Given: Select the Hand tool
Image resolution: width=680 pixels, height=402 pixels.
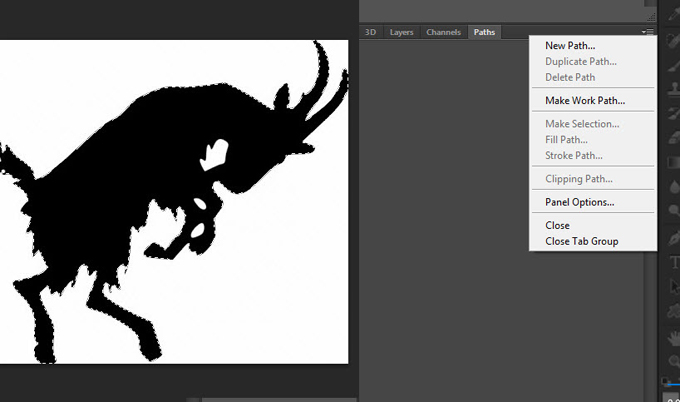Looking at the screenshot, I should pos(674,337).
